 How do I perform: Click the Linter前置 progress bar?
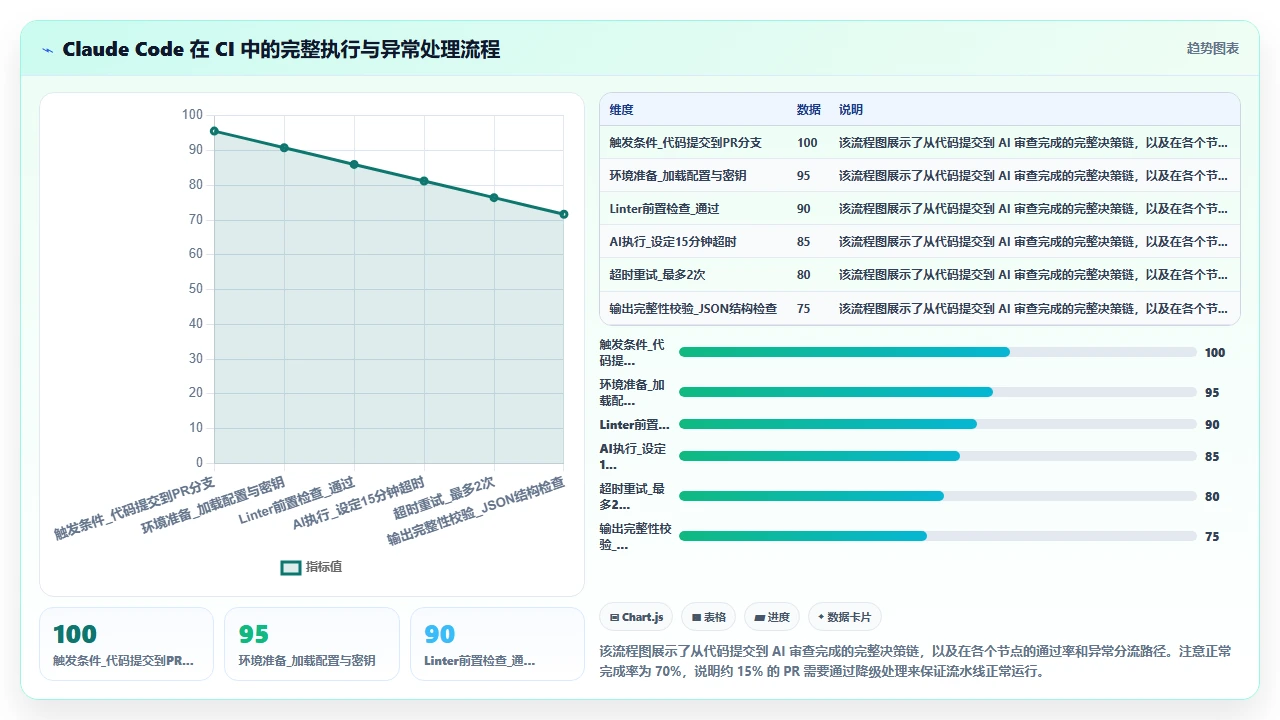(x=938, y=424)
